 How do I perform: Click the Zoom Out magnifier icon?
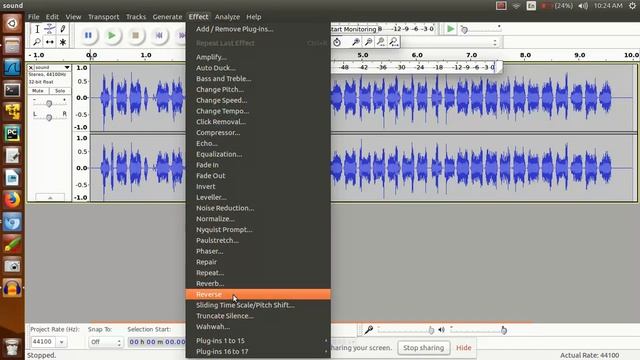click(369, 42)
